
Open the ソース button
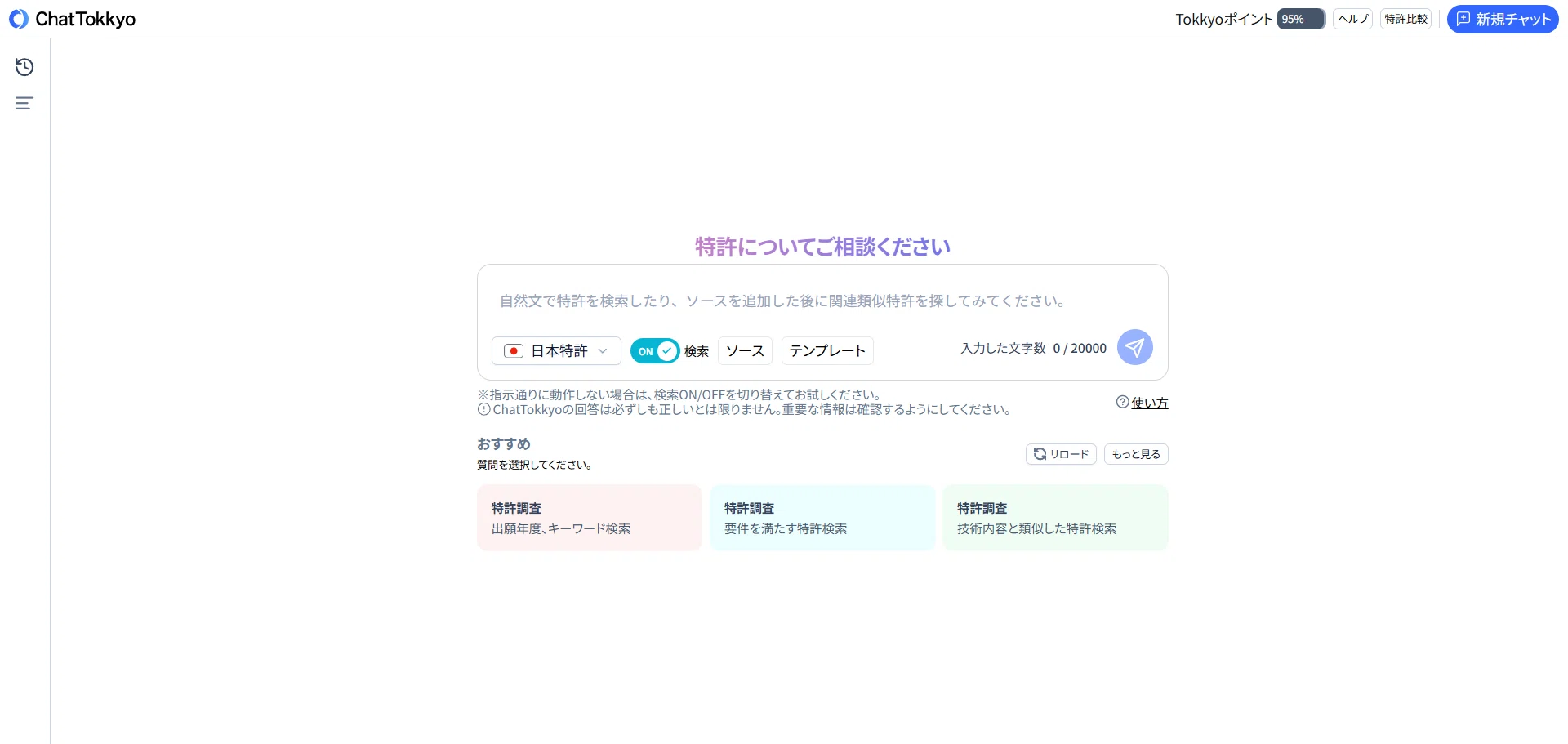(x=745, y=351)
